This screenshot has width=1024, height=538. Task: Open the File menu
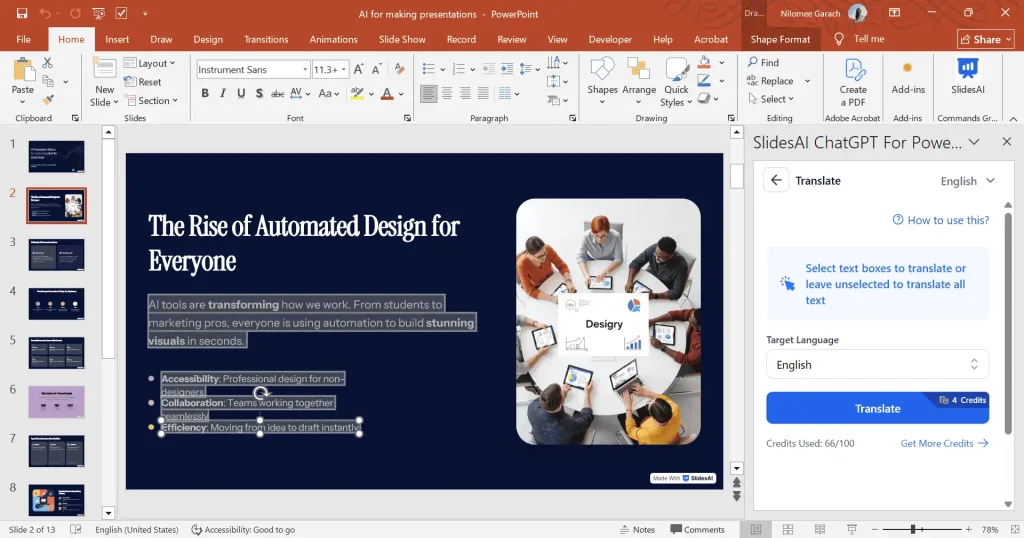(24, 39)
